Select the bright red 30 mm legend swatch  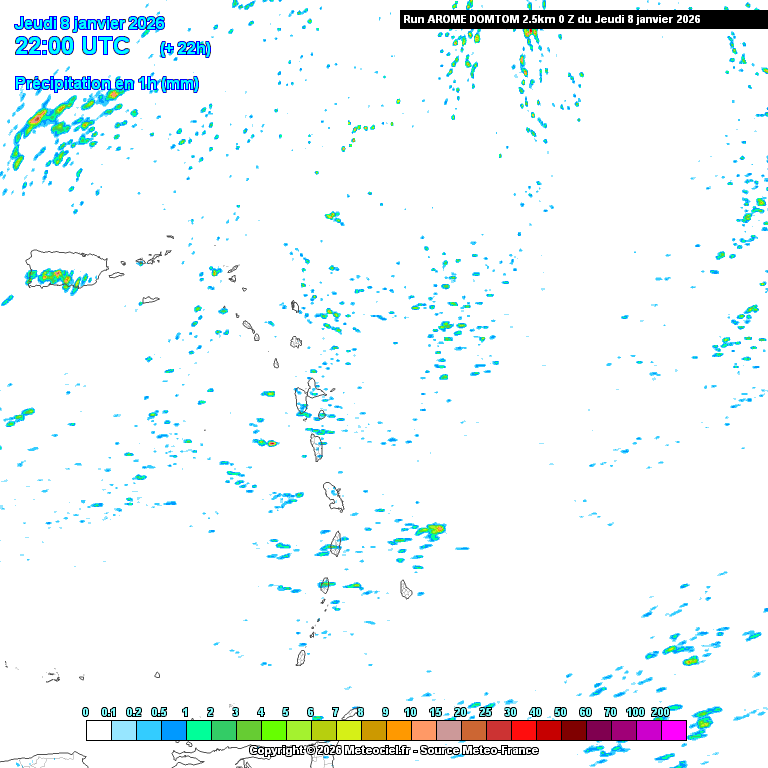523,730
